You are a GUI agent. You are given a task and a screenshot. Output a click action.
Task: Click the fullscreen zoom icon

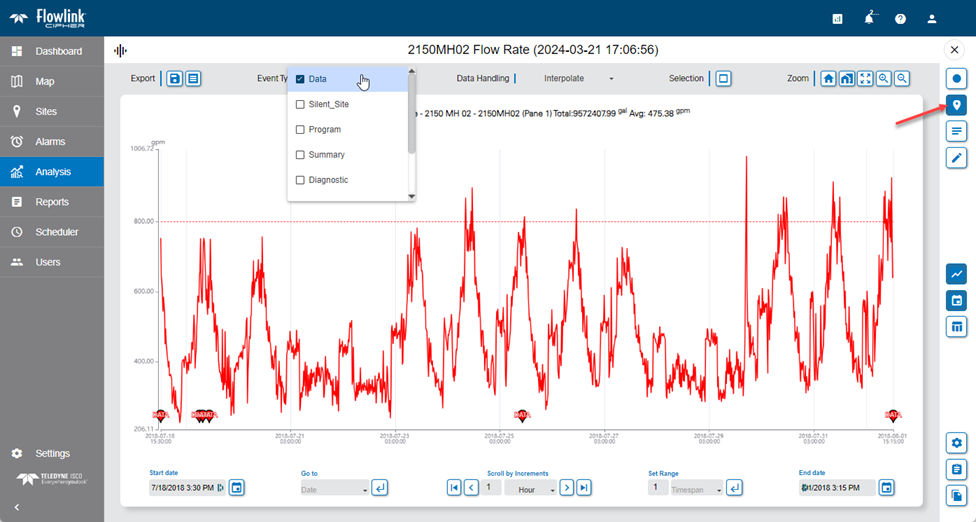[x=865, y=78]
